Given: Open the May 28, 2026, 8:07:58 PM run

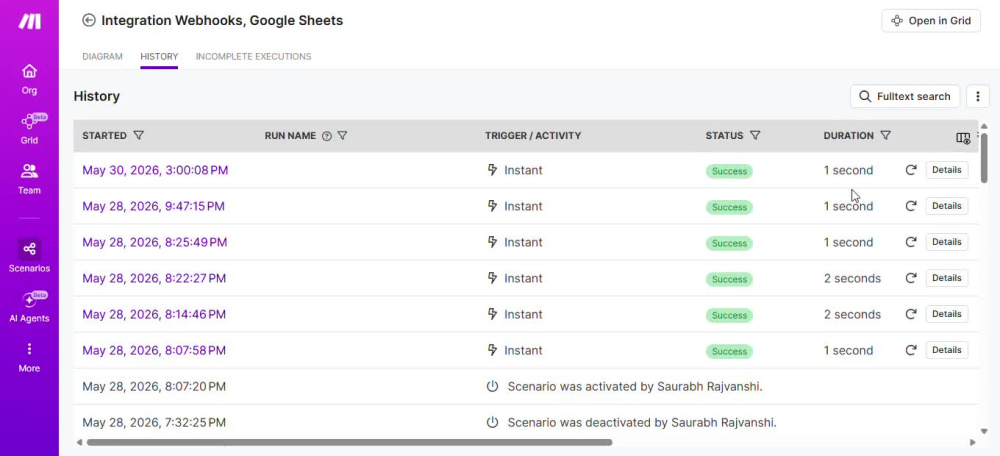Looking at the screenshot, I should pyautogui.click(x=154, y=350).
